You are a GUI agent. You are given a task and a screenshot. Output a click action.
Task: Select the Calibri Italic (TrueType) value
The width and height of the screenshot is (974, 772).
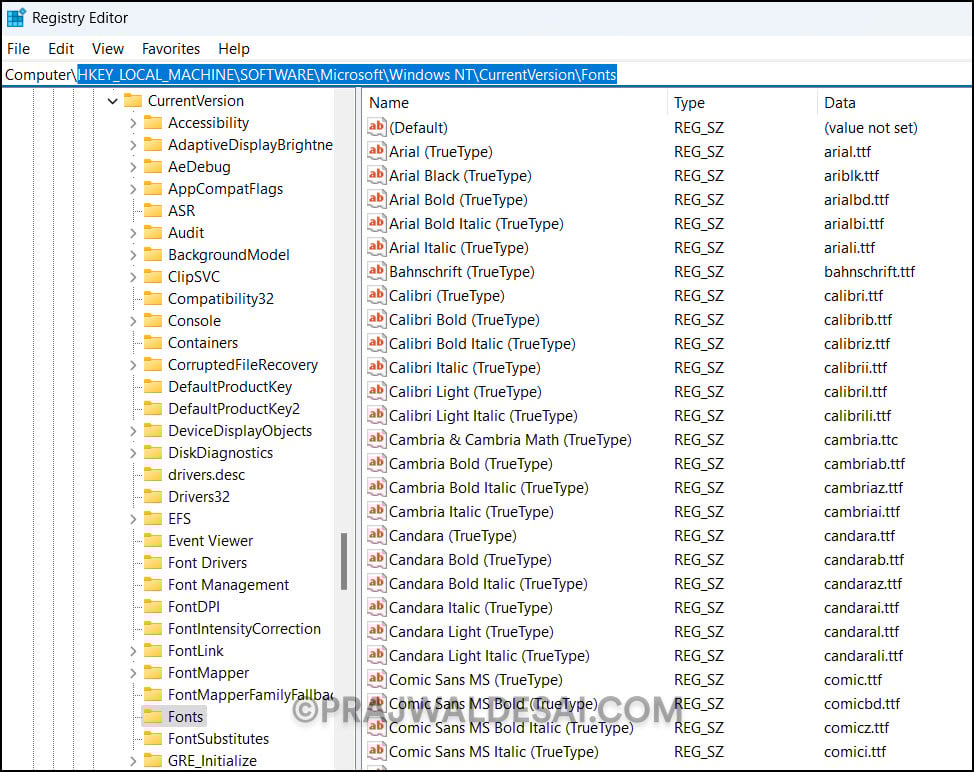[x=465, y=368]
